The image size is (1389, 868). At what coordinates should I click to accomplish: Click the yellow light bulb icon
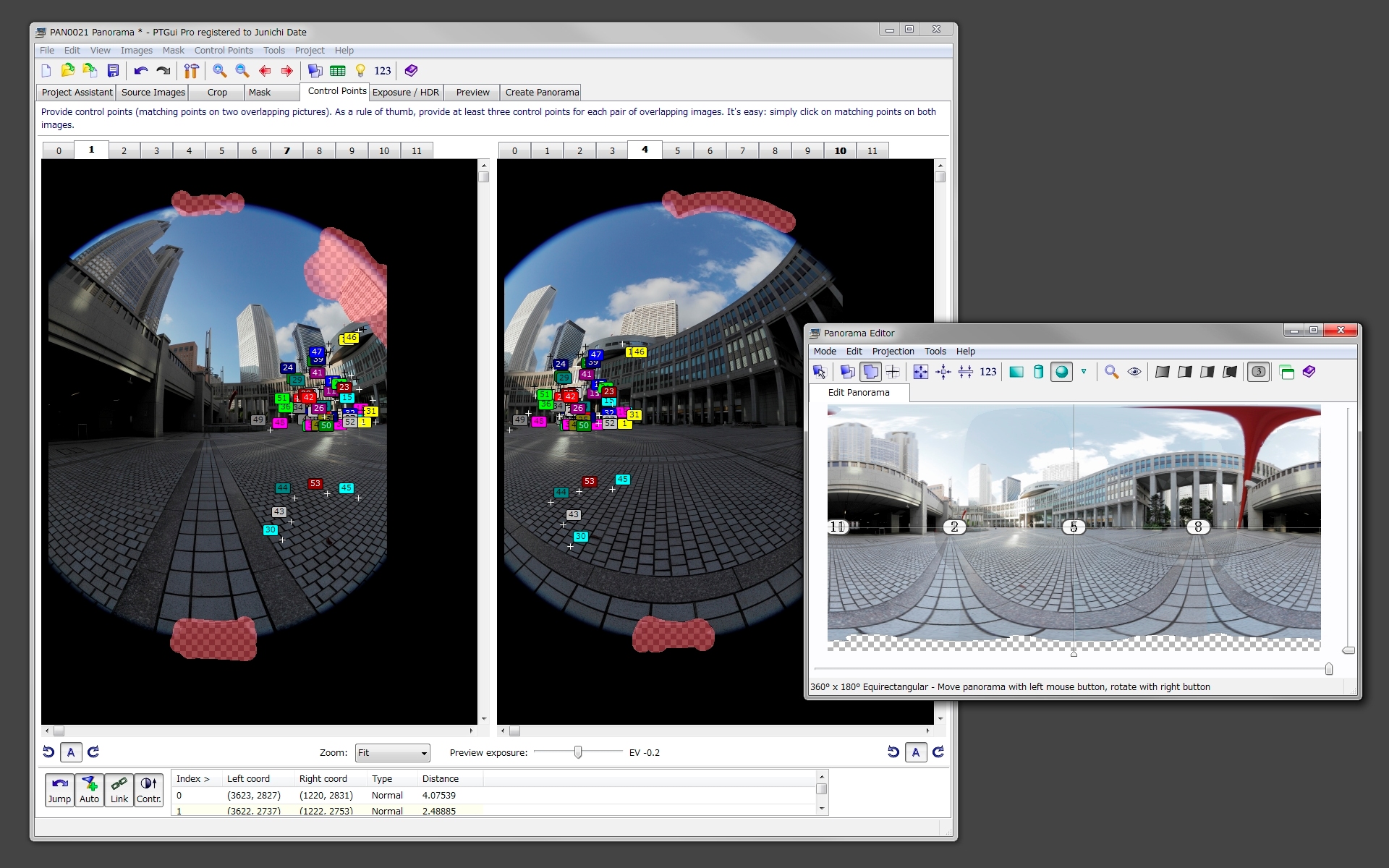tap(360, 71)
